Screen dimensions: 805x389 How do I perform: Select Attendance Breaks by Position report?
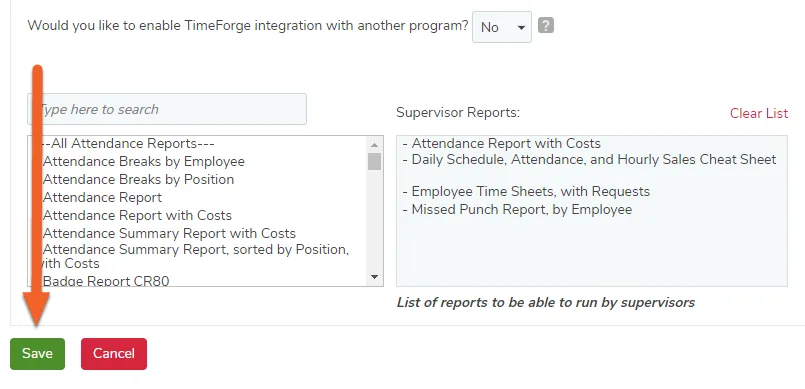139,180
